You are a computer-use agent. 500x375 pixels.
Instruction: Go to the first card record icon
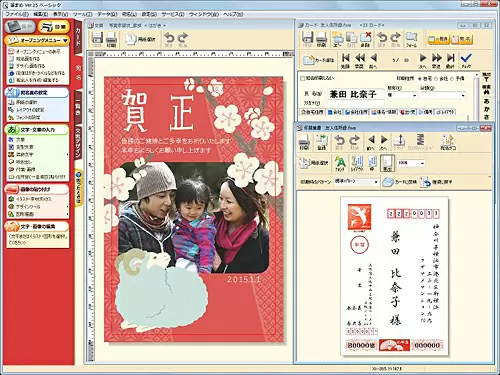click(345, 60)
